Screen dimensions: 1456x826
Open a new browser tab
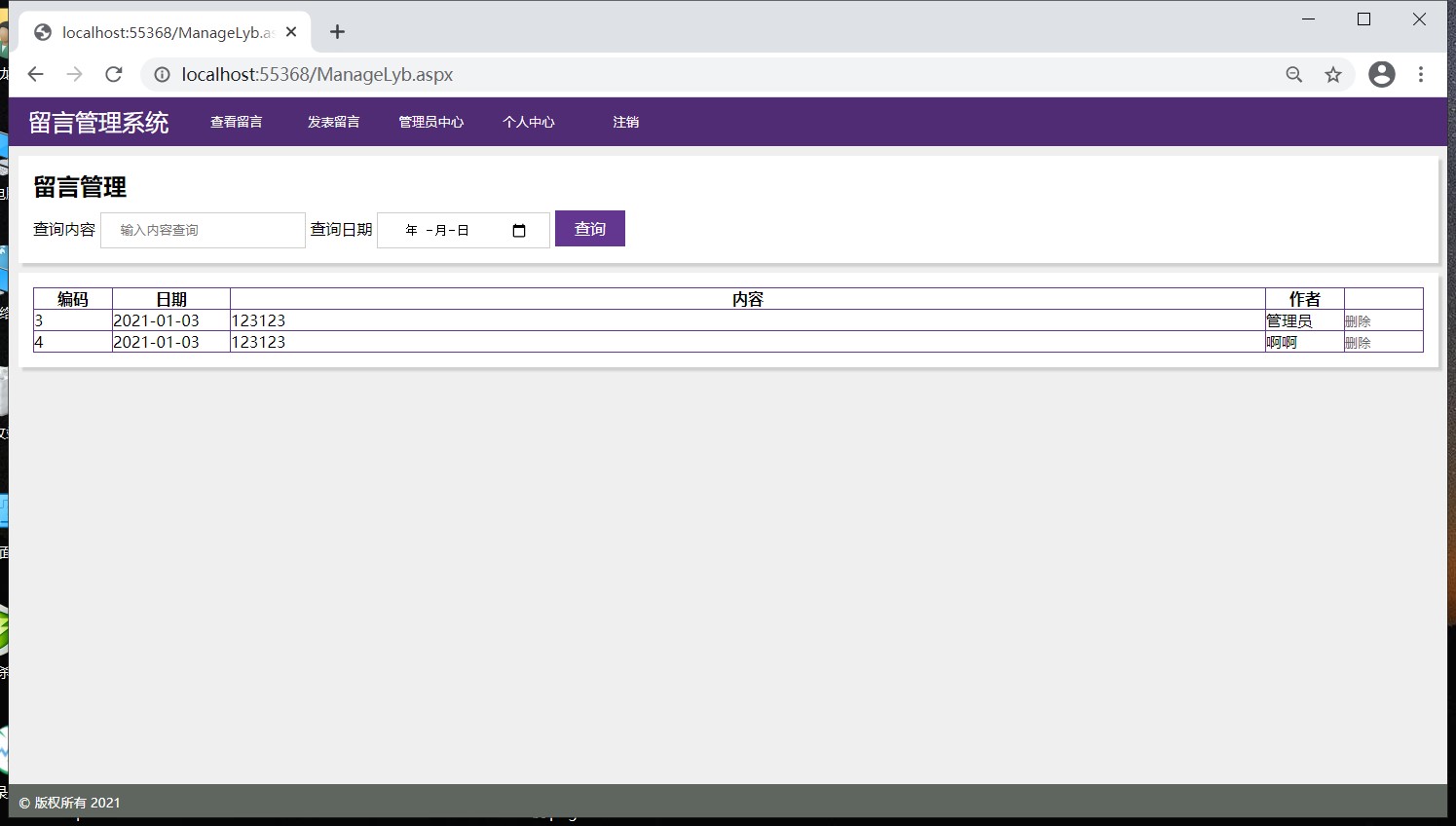click(337, 32)
